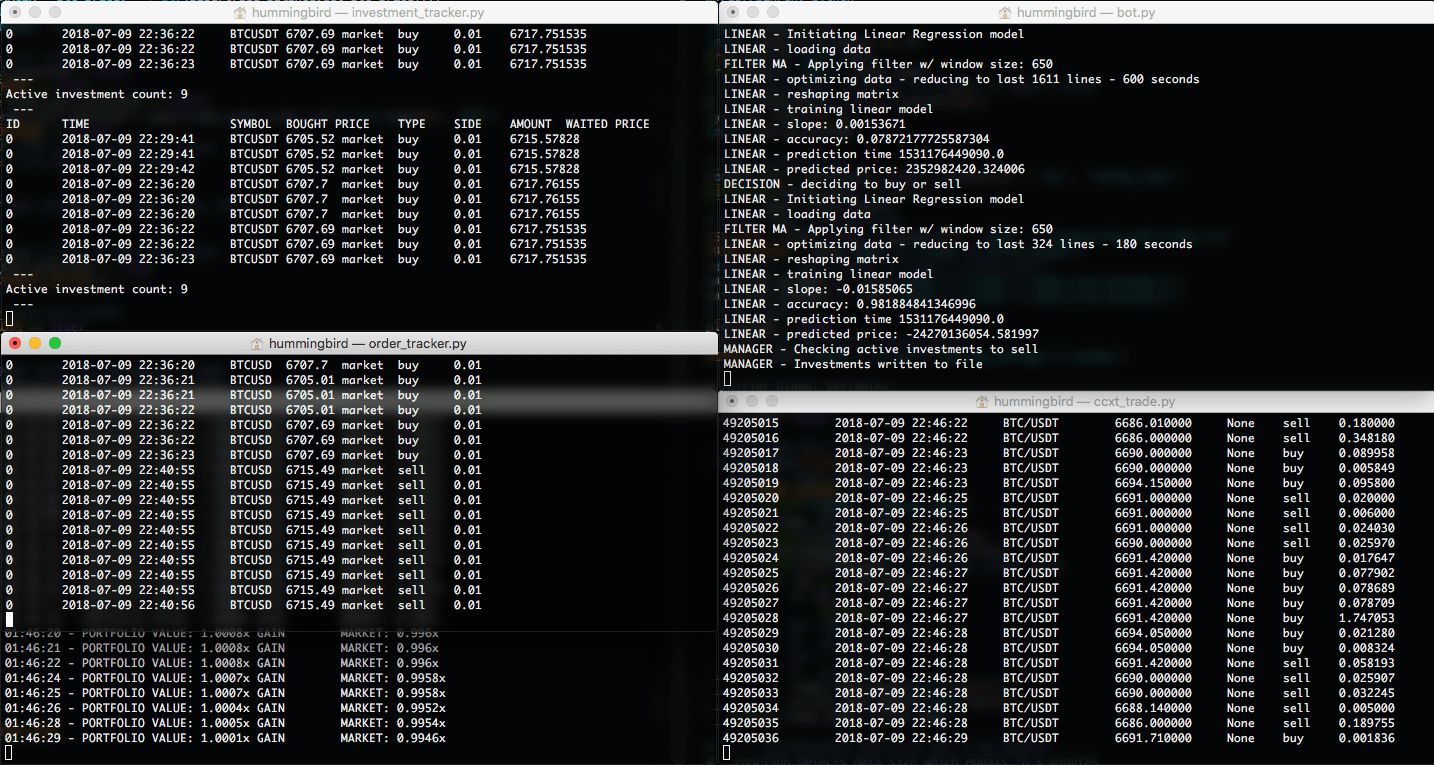Click the home icon in investment_tracker.py title bar
1434x765 pixels.
pos(240,13)
